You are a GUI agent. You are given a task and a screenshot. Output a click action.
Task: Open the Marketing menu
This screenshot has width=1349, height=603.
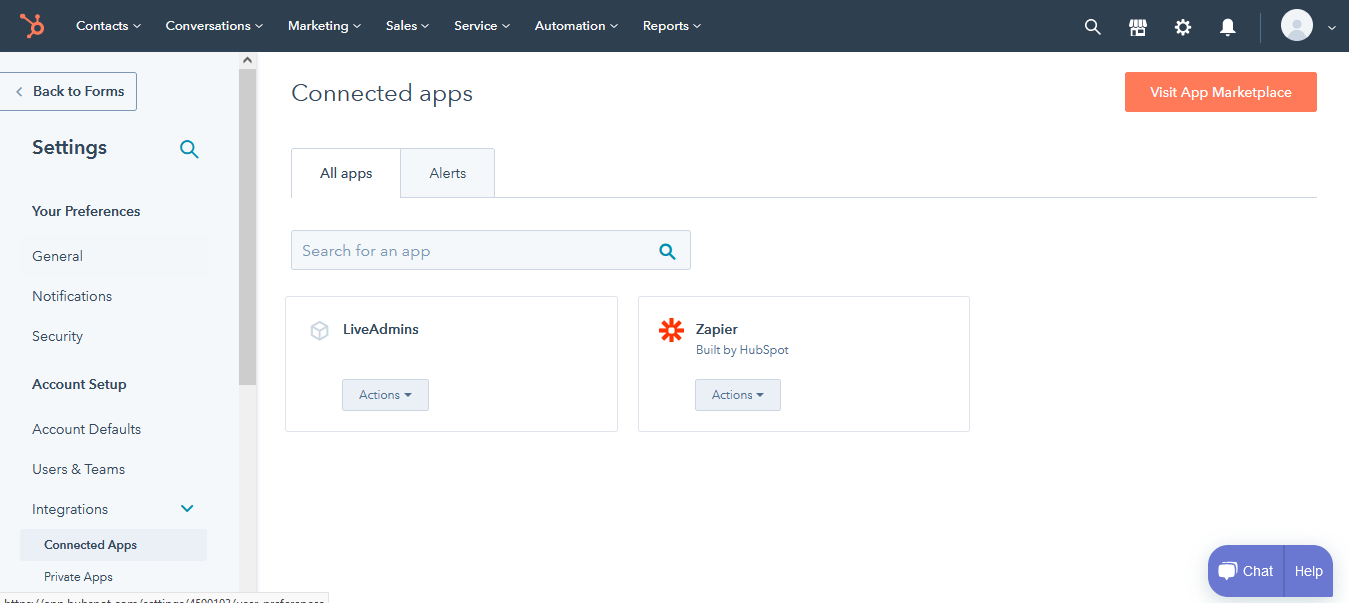324,26
